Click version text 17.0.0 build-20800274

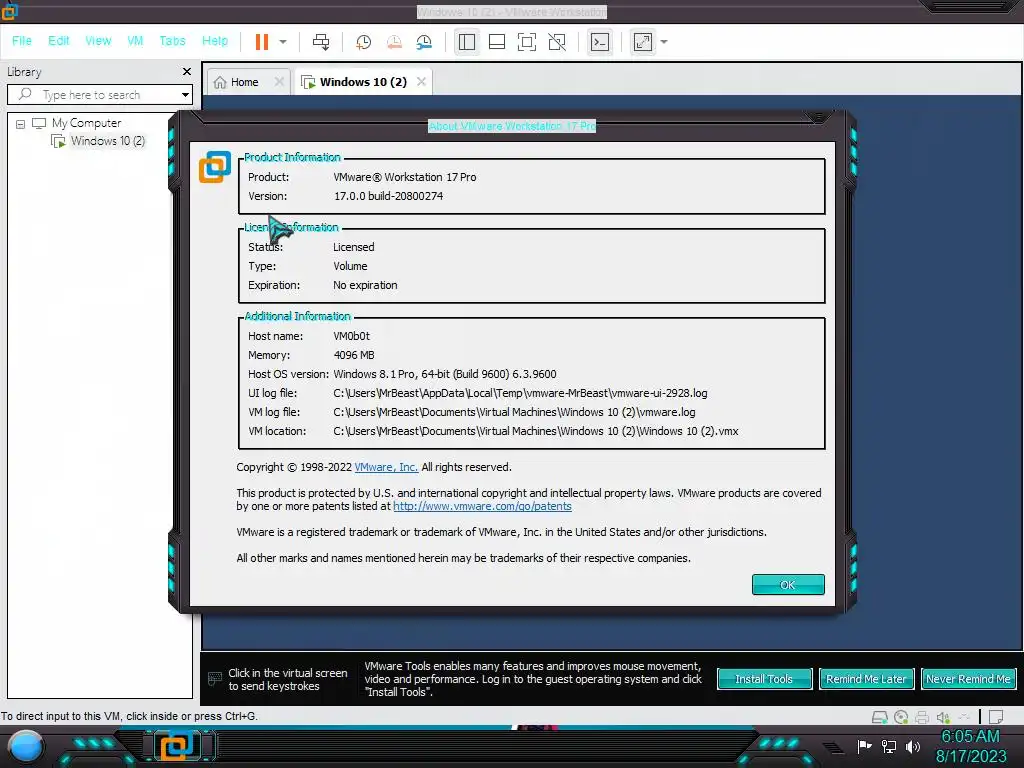[x=389, y=196]
